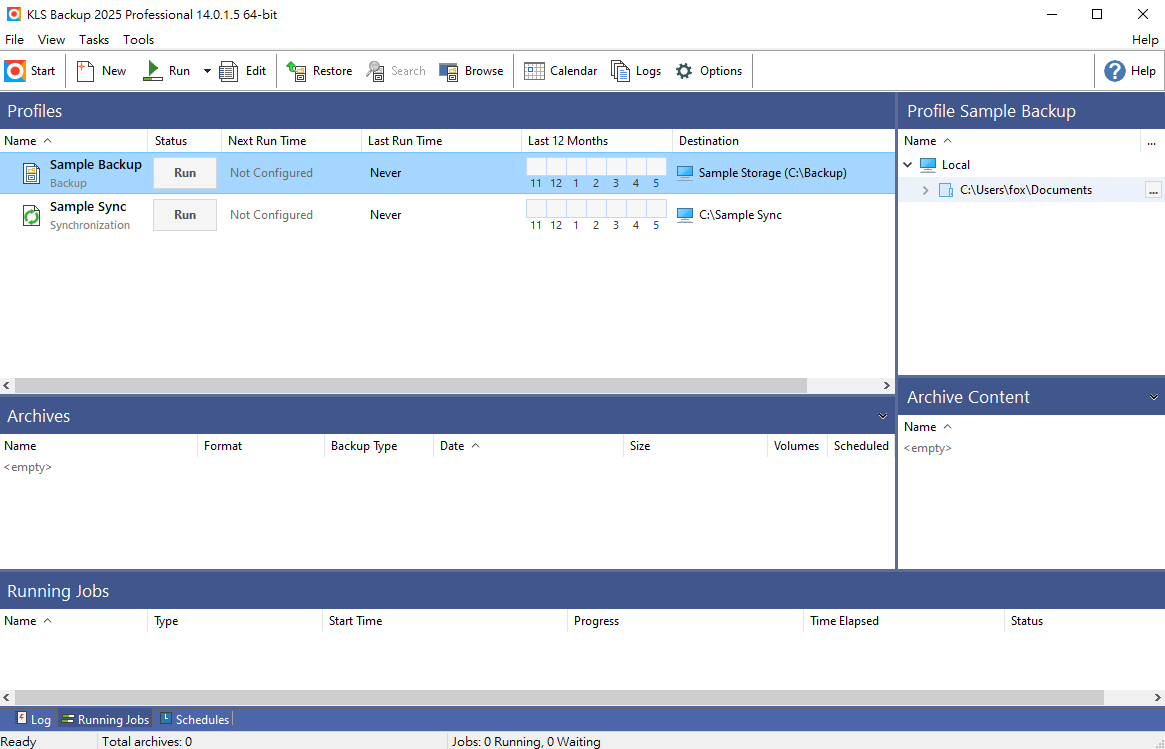The height and width of the screenshot is (749, 1165).
Task: Sort profiles by Status column
Action: pos(184,141)
